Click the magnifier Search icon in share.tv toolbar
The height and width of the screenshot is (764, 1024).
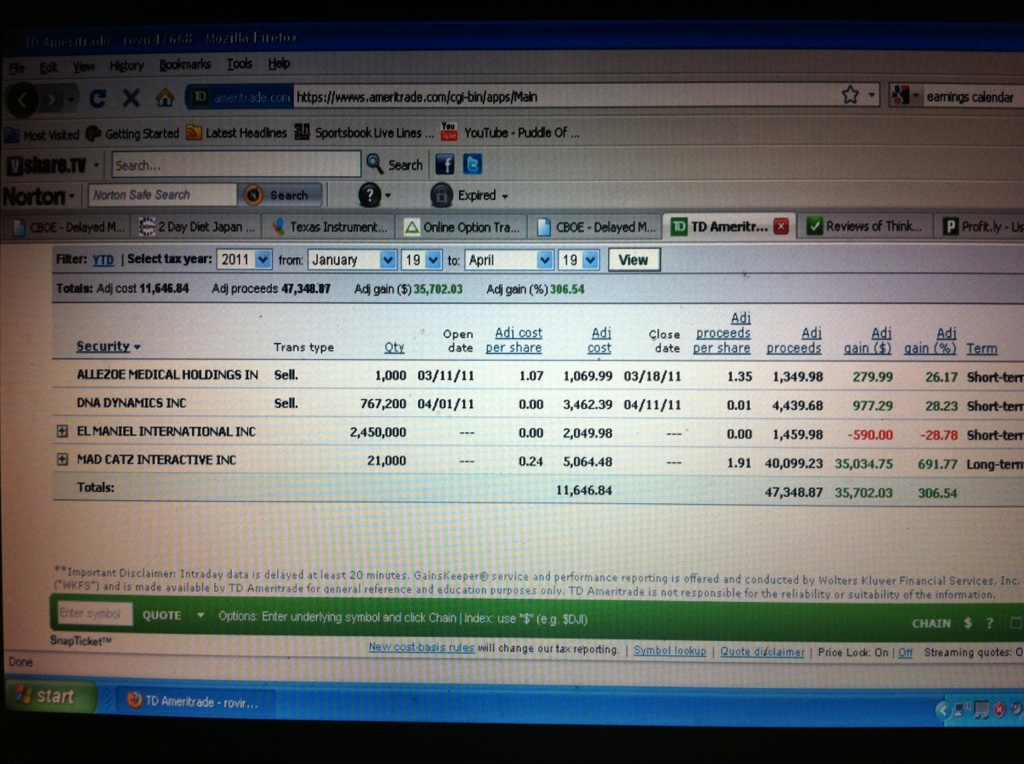pyautogui.click(x=375, y=164)
